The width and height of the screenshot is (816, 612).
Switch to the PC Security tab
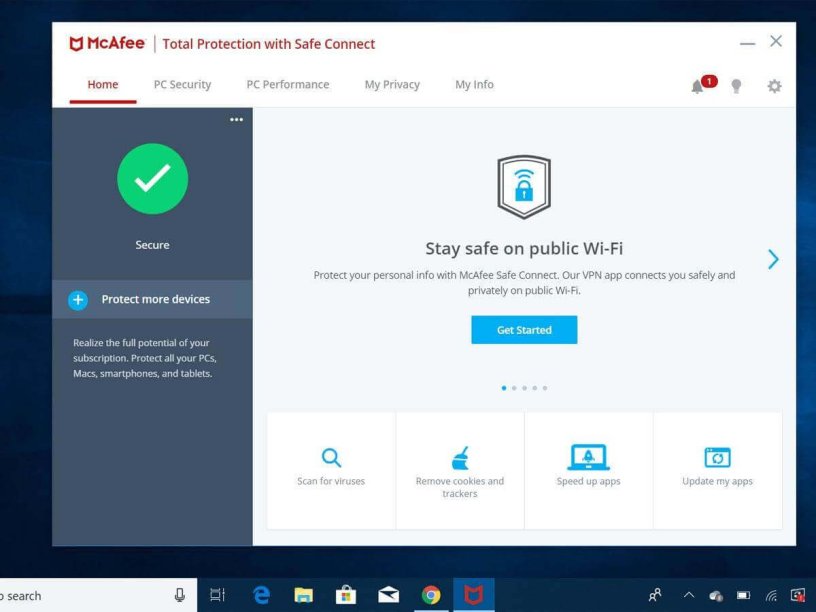[x=182, y=85]
